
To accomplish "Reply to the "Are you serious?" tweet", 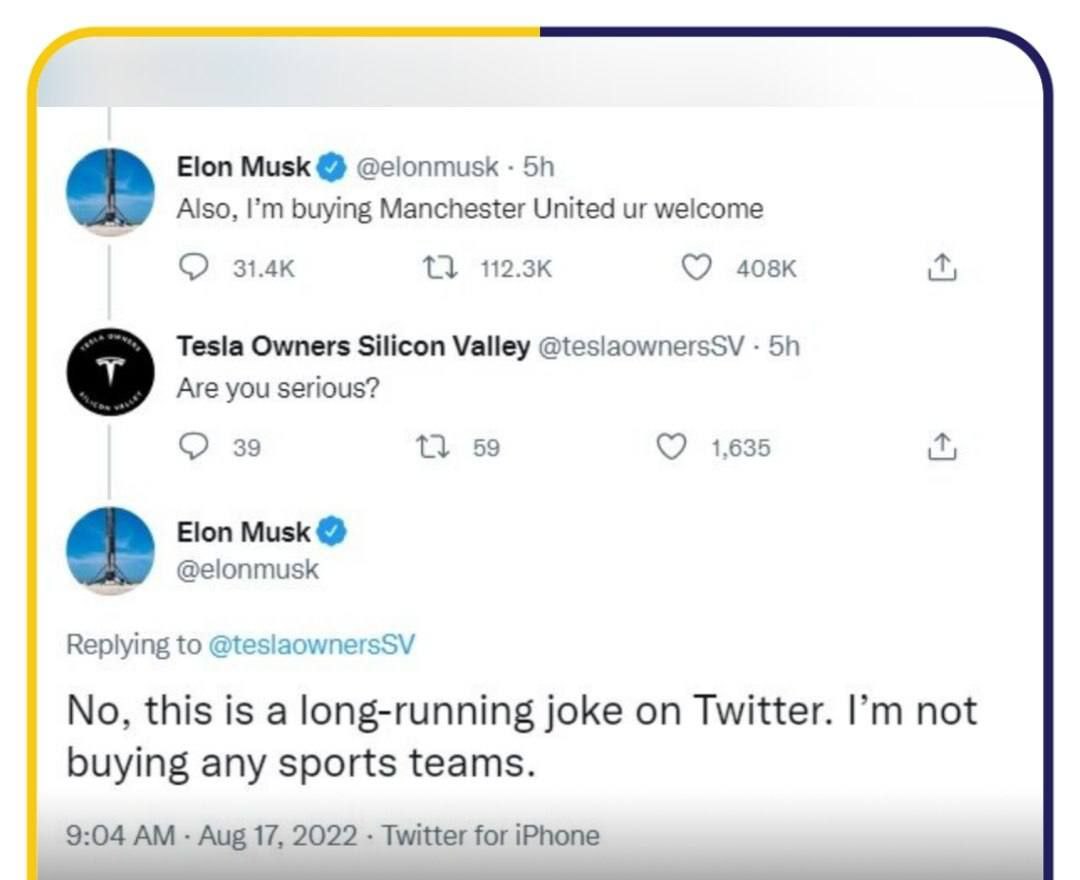I will click(x=192, y=448).
